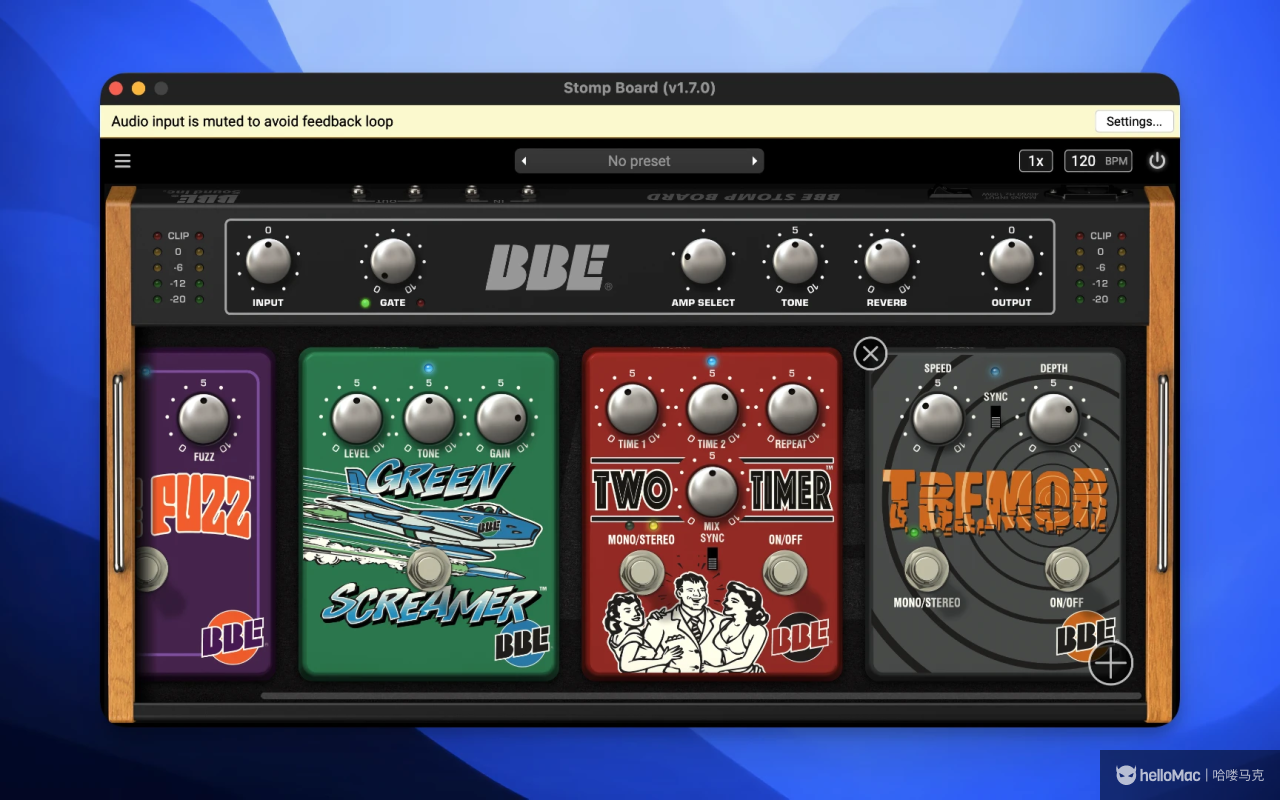Click the 1x oversampling button
Viewport: 1280px width, 800px height.
point(1036,161)
